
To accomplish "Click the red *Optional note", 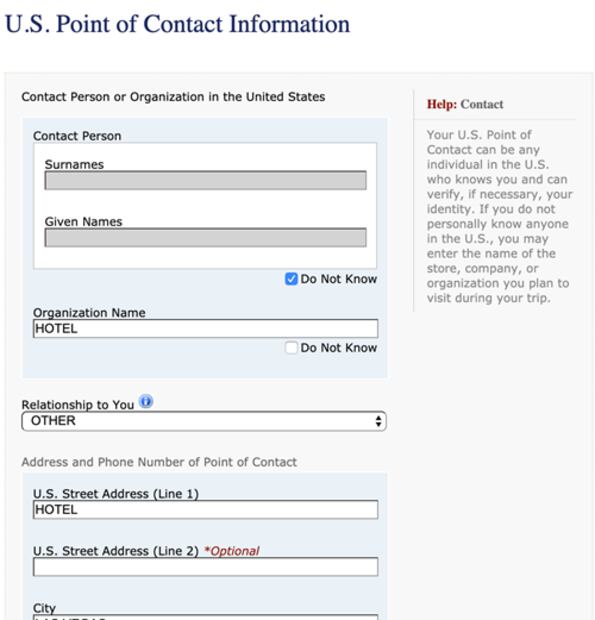I will (x=232, y=551).
